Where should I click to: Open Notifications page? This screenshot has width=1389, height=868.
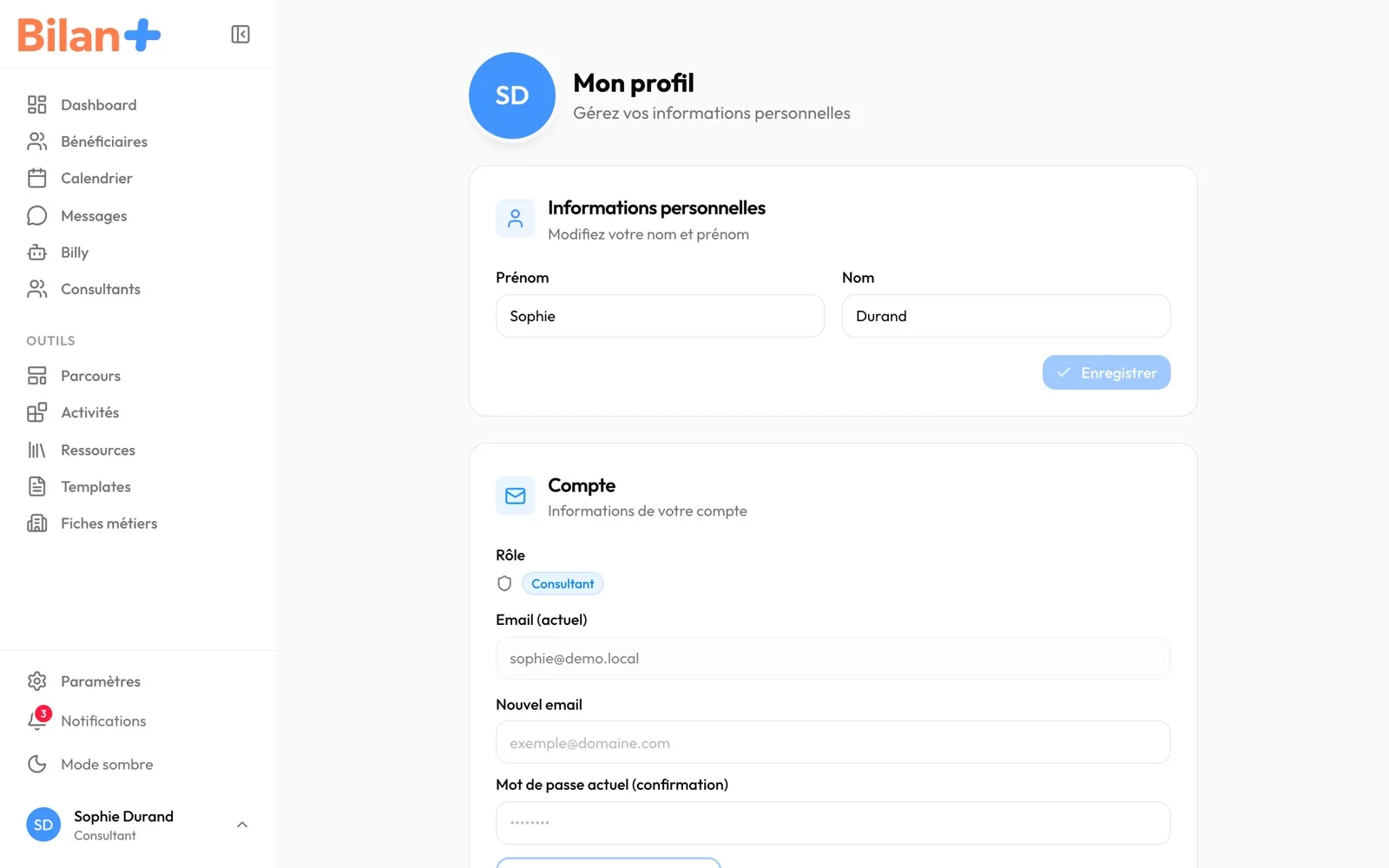[139, 720]
